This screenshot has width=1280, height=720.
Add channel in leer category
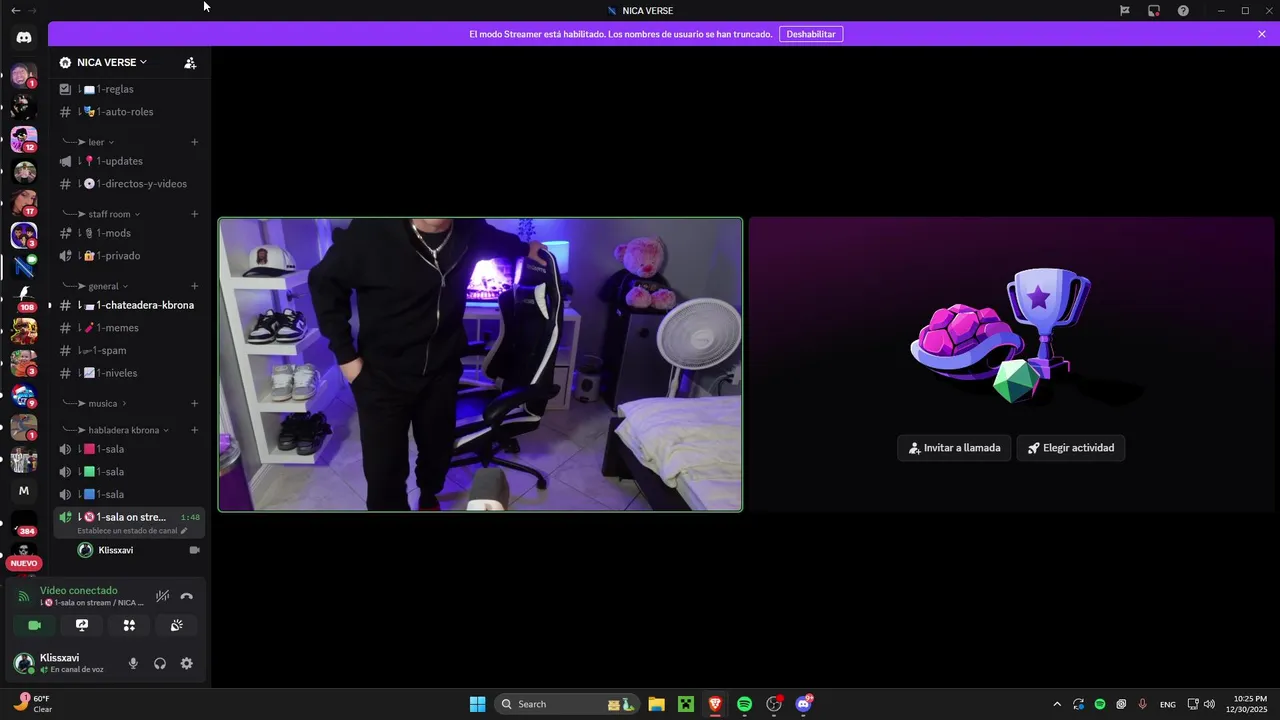tap(195, 142)
